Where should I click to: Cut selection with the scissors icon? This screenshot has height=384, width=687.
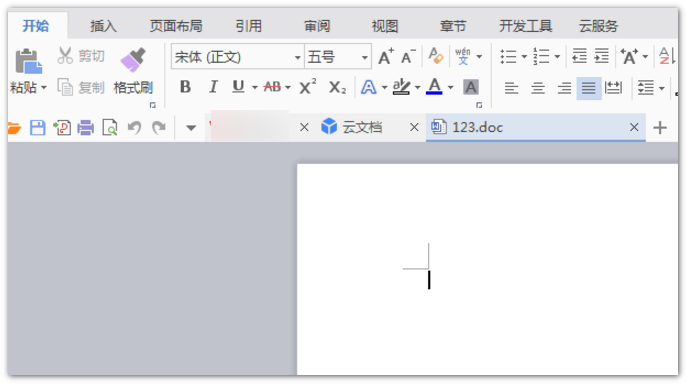(x=65, y=56)
